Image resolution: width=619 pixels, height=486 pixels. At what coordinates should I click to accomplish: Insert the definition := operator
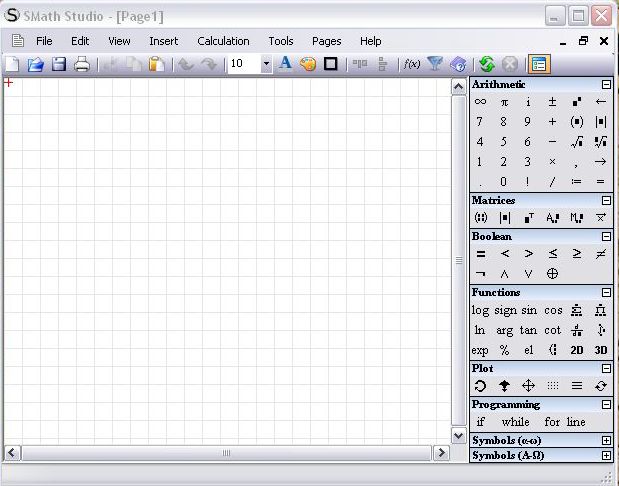[576, 182]
